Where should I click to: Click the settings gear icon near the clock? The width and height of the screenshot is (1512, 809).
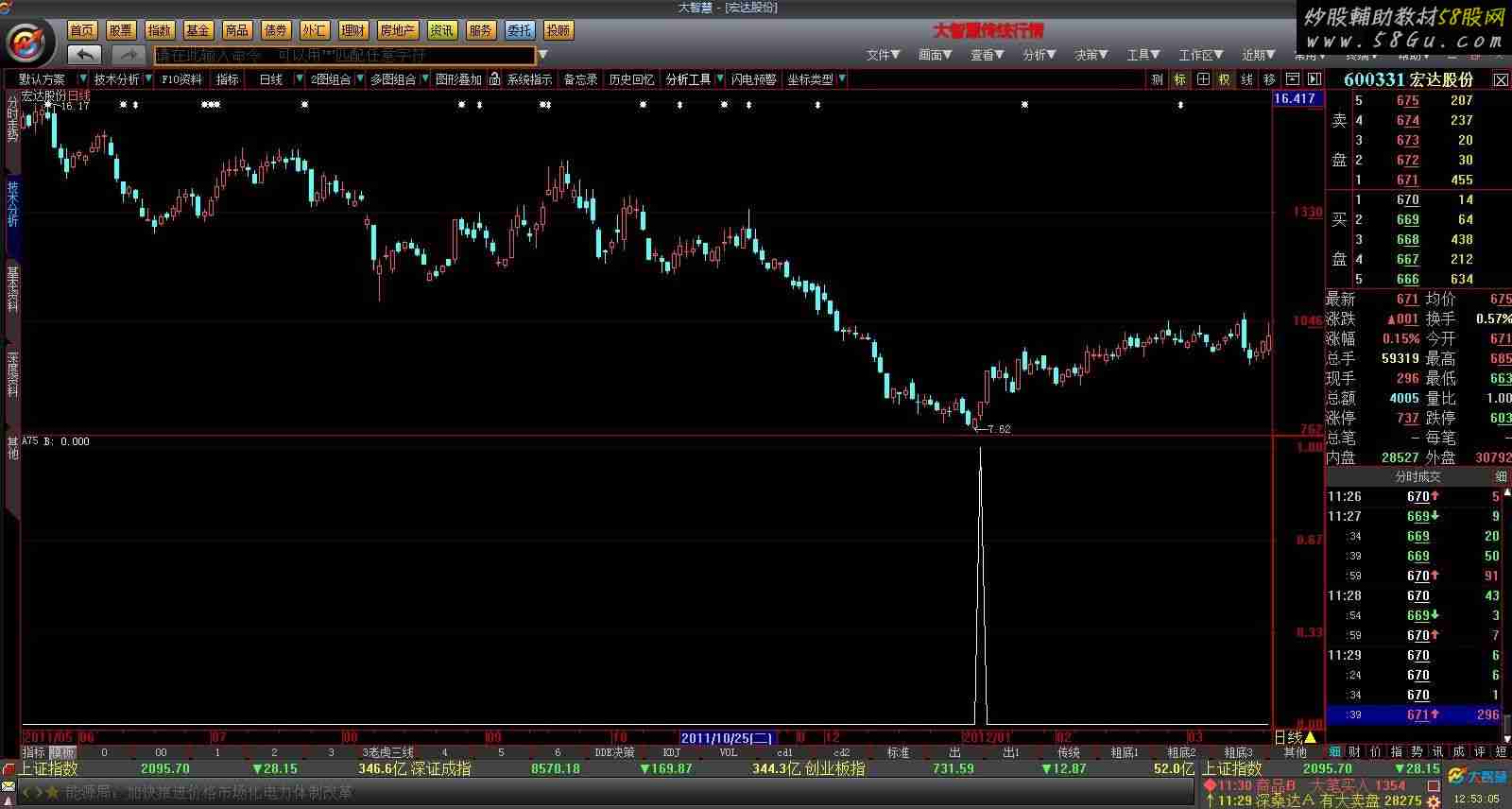point(1434,800)
